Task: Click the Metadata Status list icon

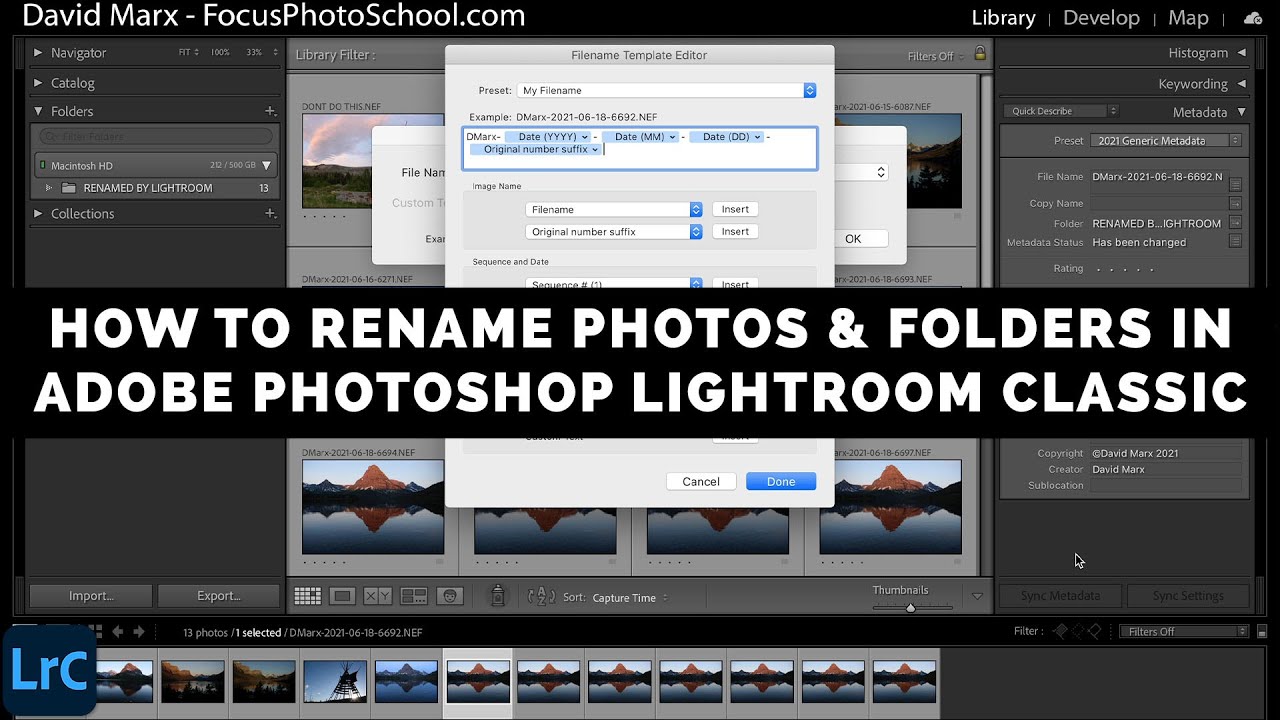Action: click(1236, 241)
